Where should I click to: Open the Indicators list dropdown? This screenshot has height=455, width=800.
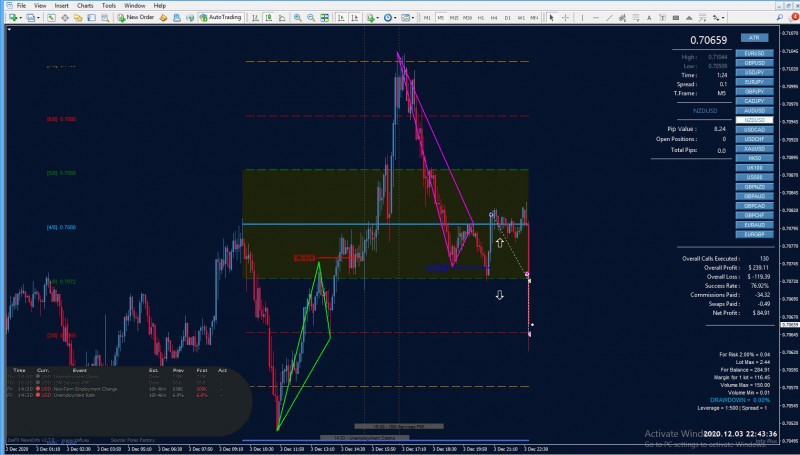click(x=372, y=18)
